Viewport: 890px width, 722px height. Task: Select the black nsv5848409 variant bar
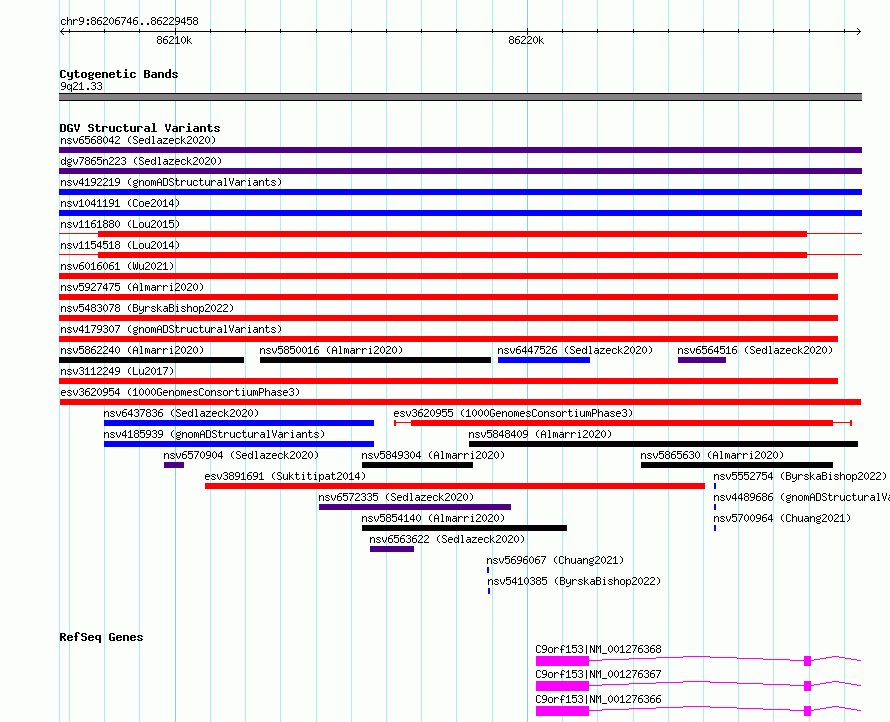(664, 444)
